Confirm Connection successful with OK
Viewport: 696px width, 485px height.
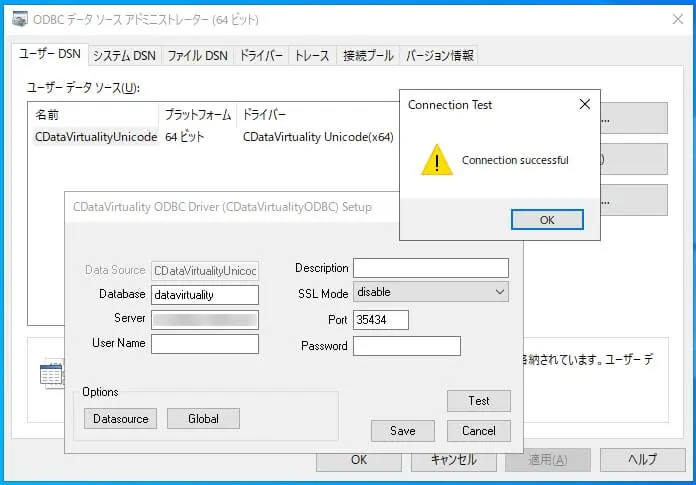547,220
